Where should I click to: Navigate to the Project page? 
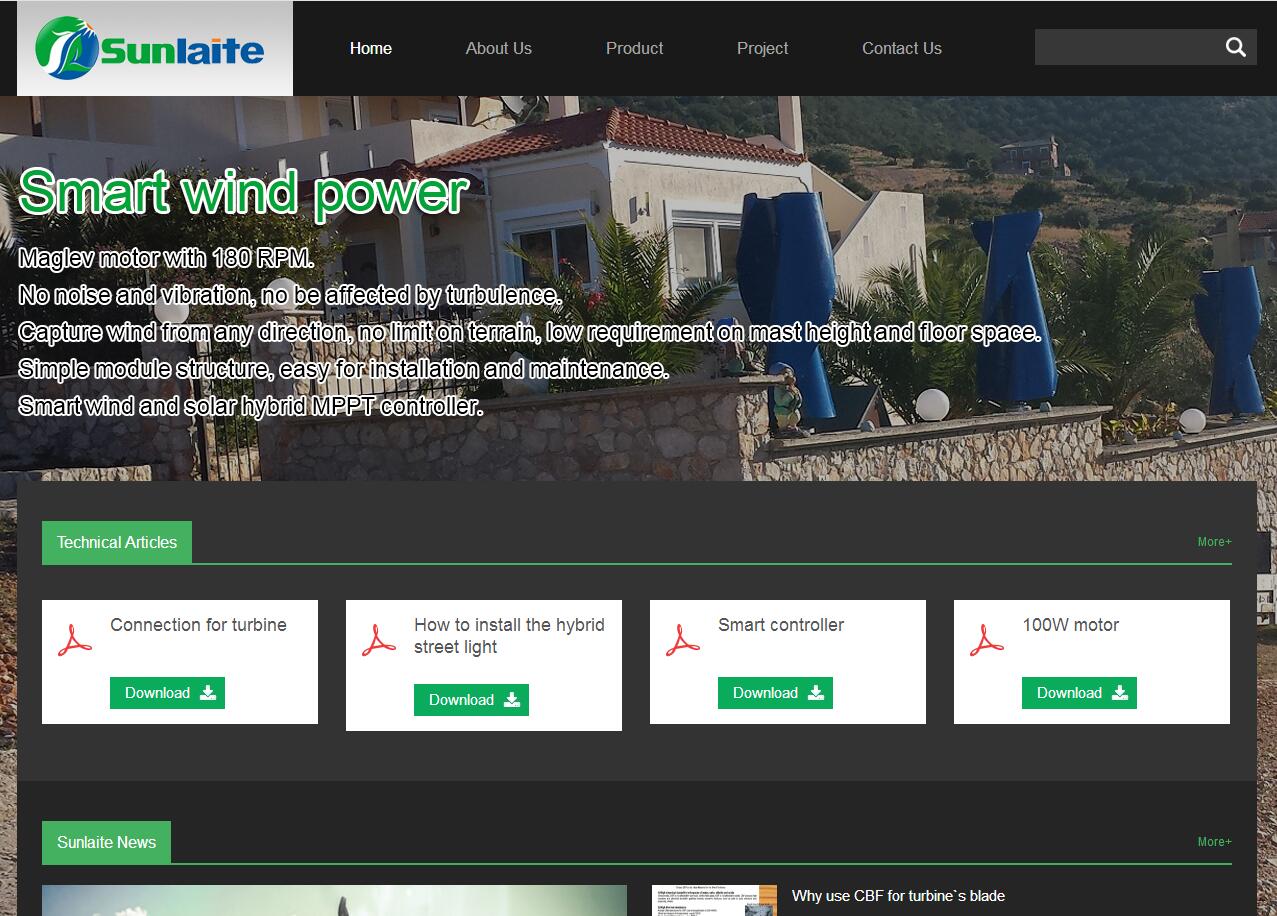pyautogui.click(x=762, y=48)
